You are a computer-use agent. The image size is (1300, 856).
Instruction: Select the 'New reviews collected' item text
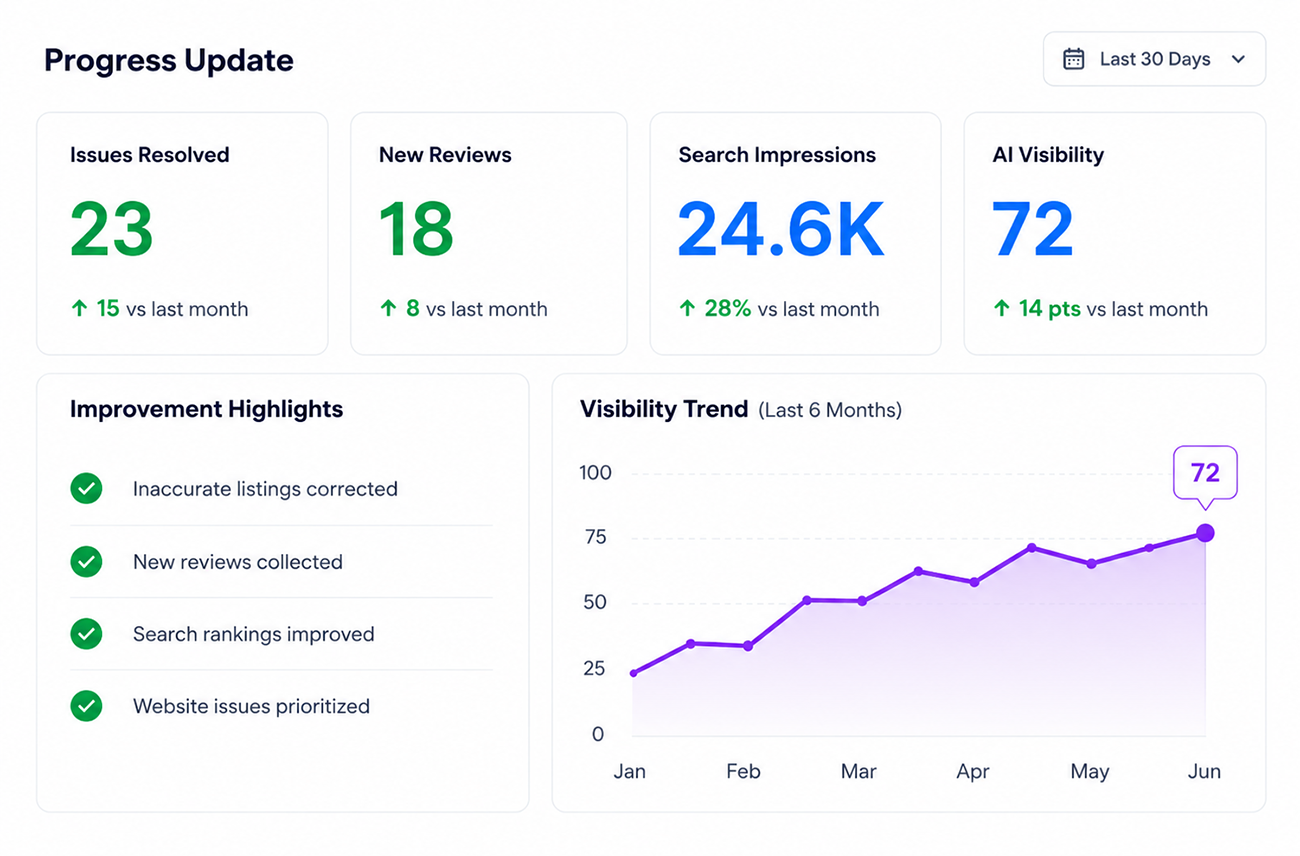(x=238, y=562)
